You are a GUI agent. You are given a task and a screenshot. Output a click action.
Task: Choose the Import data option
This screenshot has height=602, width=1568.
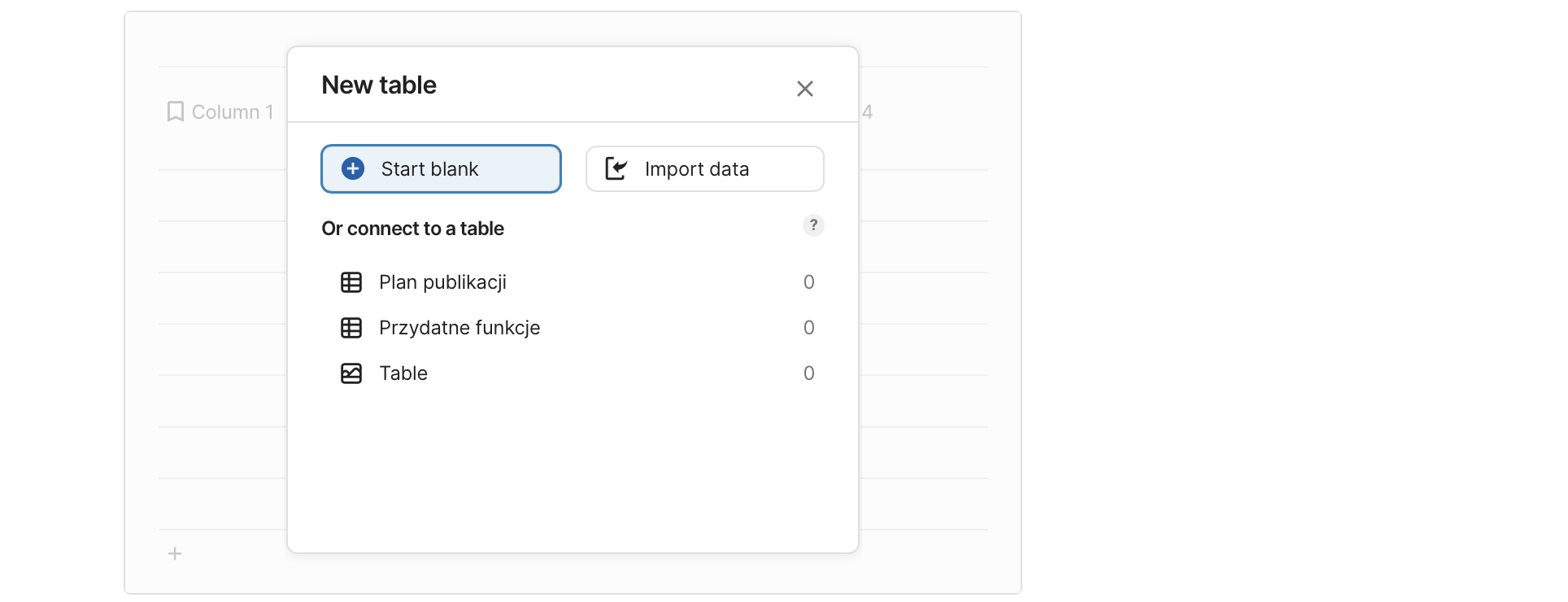704,169
